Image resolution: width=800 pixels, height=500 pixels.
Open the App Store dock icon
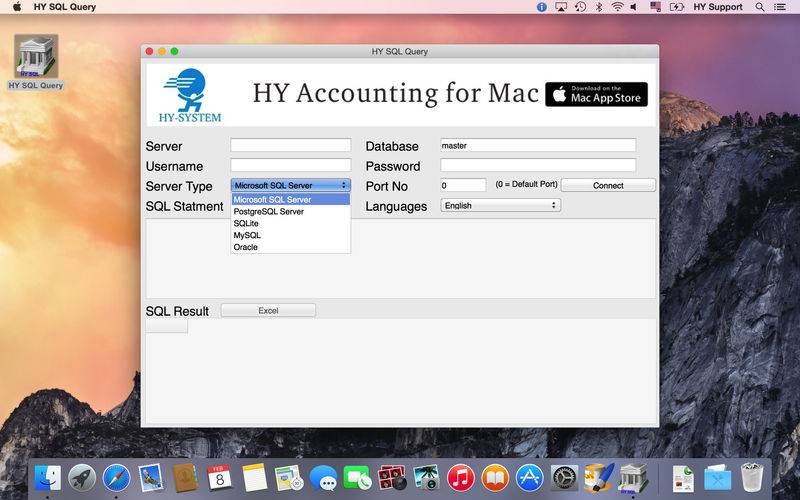tap(530, 478)
